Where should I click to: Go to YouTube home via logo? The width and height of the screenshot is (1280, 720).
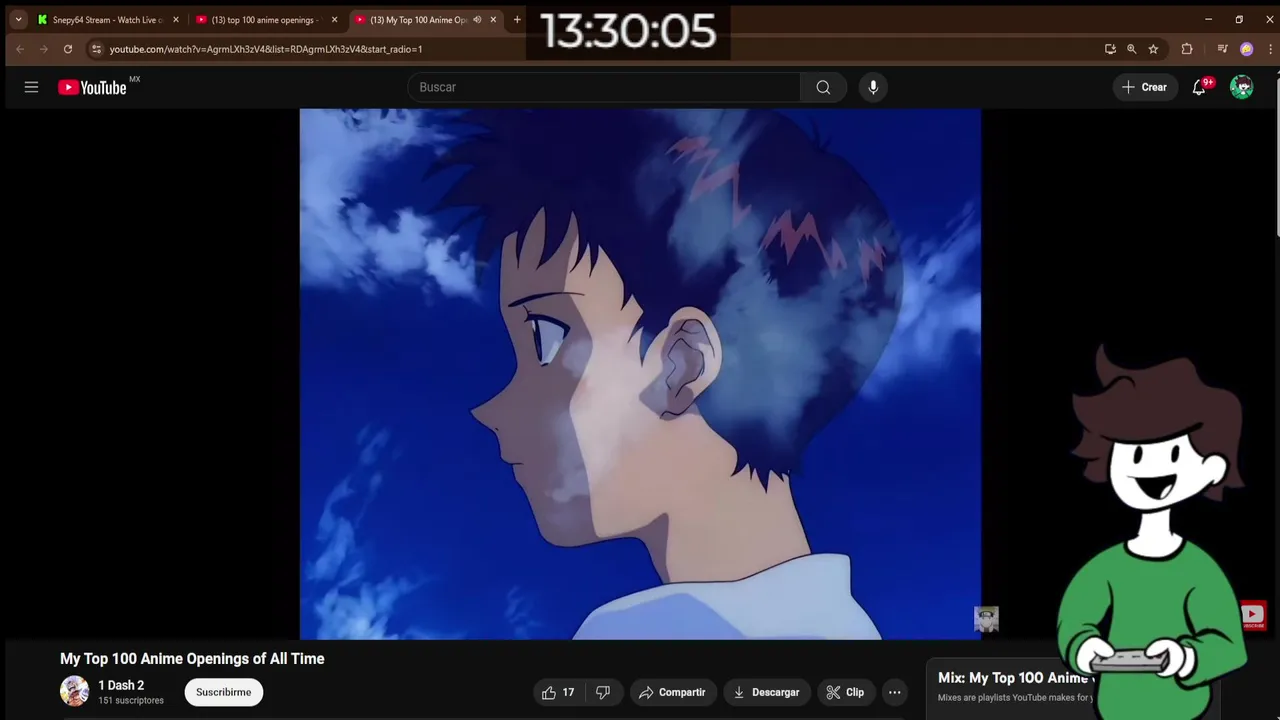pos(92,88)
